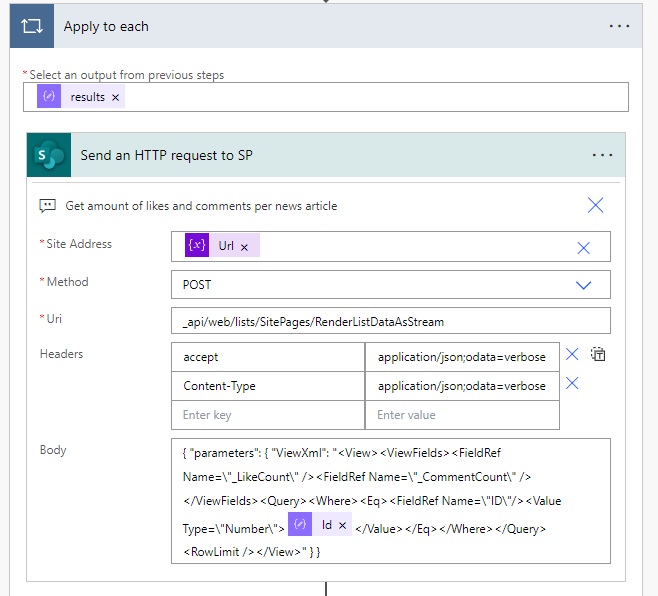Delete the accept header row
The image size is (658, 596).
572,354
